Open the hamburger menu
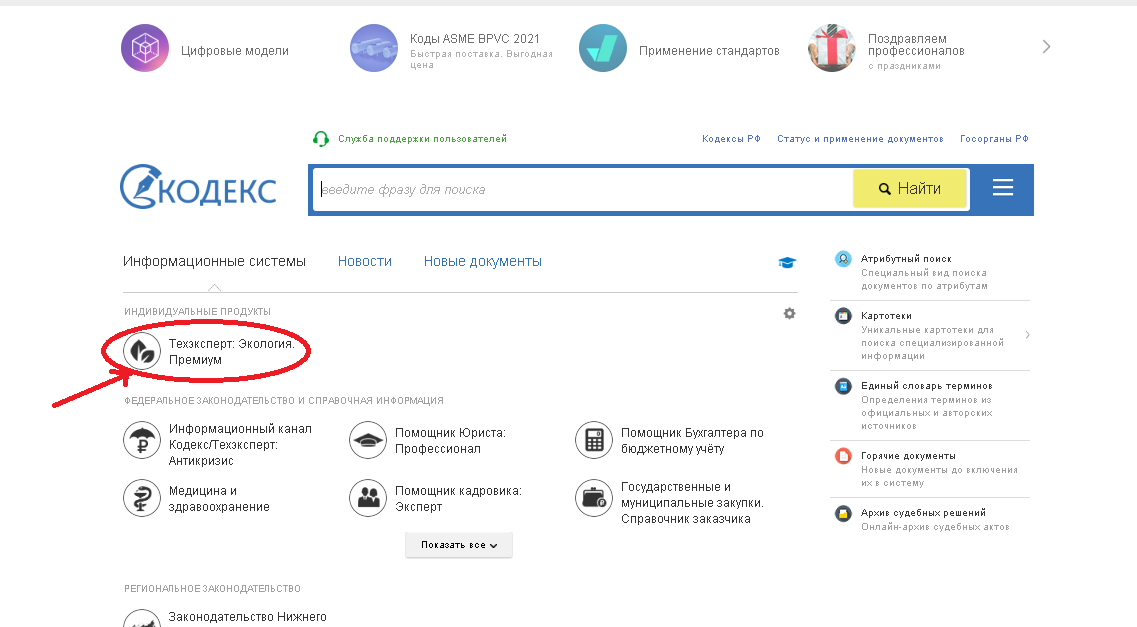The width and height of the screenshot is (1137, 627). [1003, 188]
